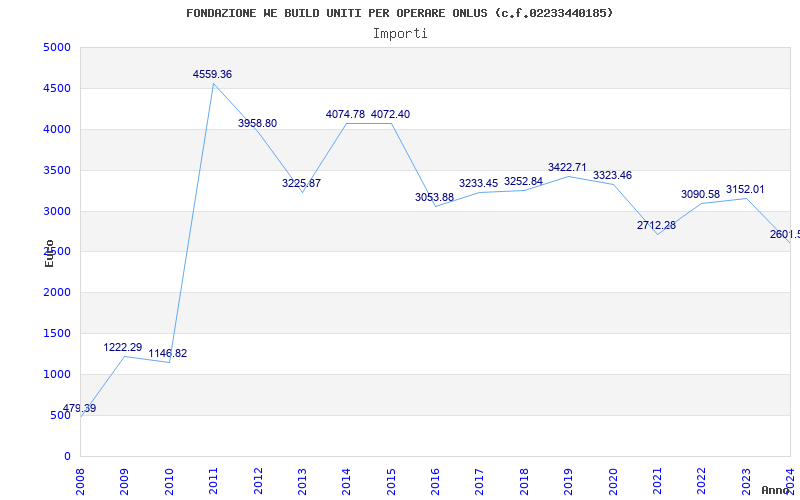The width and height of the screenshot is (800, 500).
Task: Click data label 3252.84
Action: click(523, 182)
